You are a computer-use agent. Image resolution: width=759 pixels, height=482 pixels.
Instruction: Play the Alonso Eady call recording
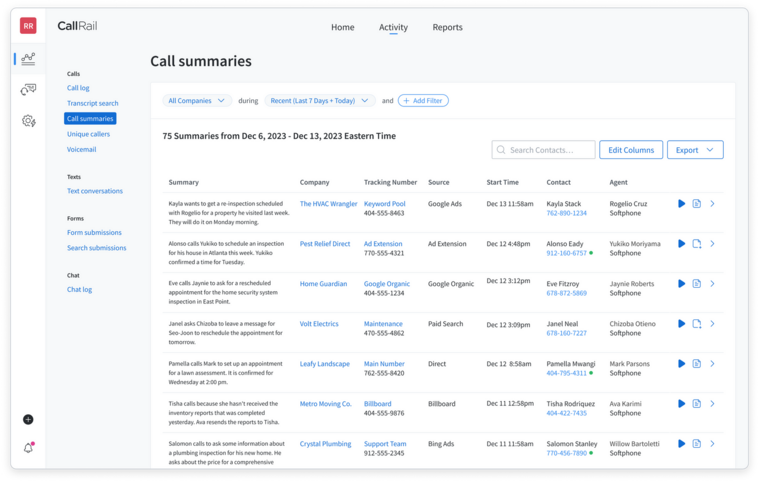(682, 244)
